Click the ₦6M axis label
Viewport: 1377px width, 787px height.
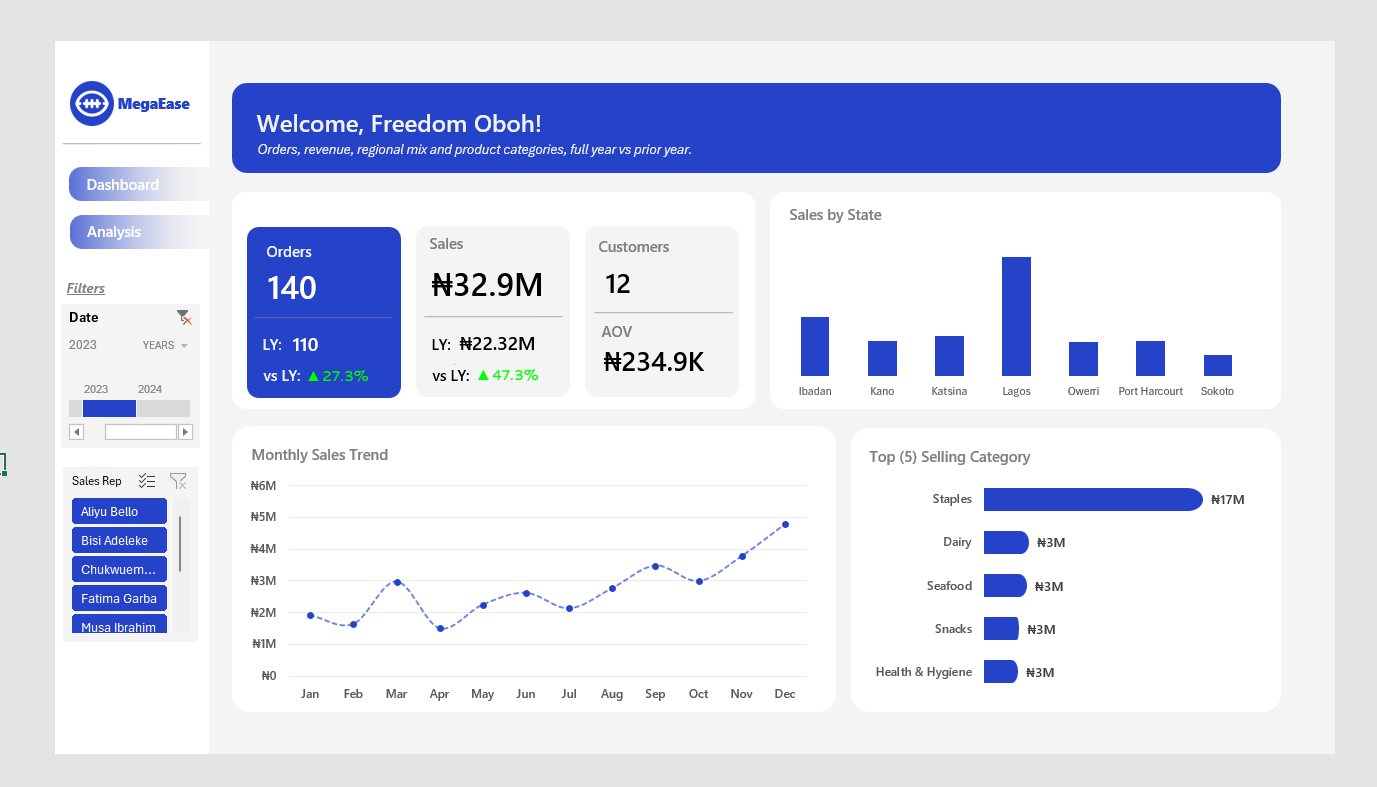(x=263, y=485)
